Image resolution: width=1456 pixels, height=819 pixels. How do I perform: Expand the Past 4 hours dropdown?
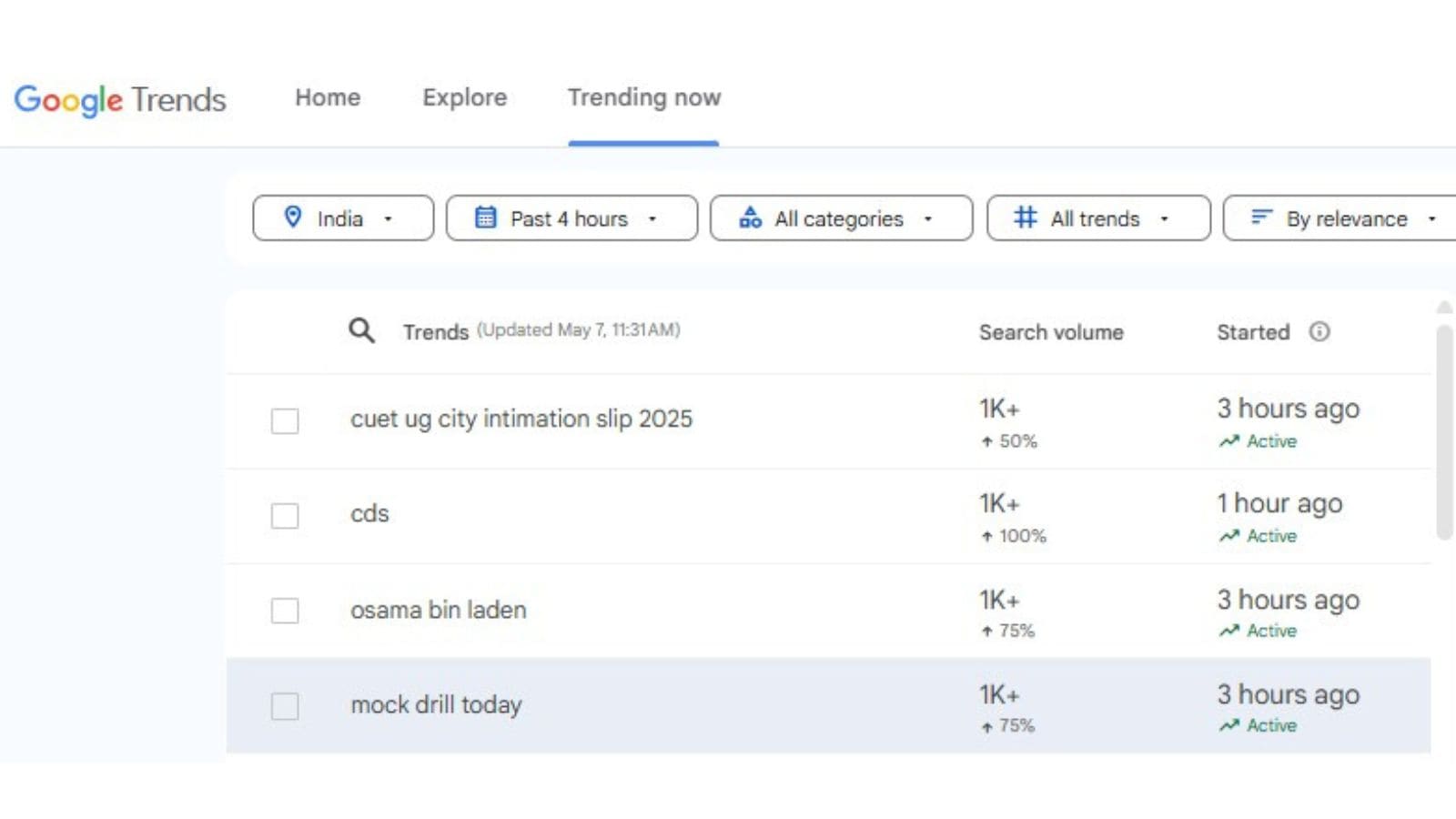[x=571, y=218]
